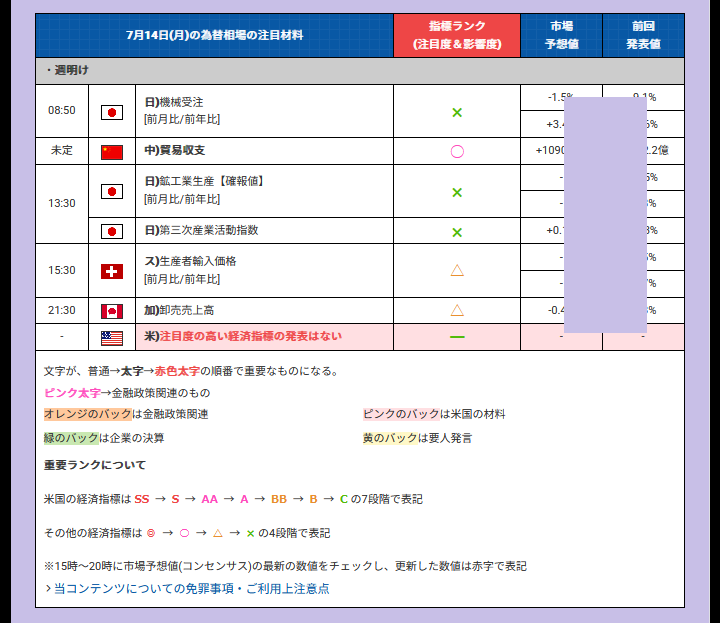720x623 pixels.
Task: Click the 7月14日(月)の為替相場の注目材料 header
Action: 214,35
